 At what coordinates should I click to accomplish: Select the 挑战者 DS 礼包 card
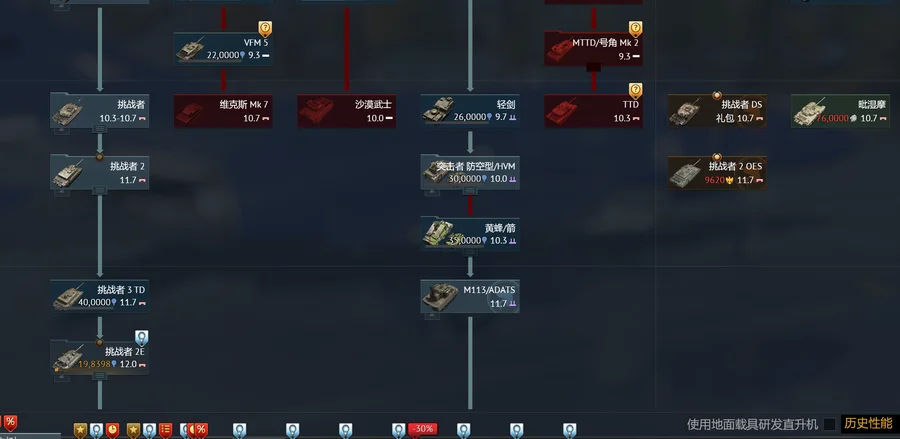(x=717, y=111)
